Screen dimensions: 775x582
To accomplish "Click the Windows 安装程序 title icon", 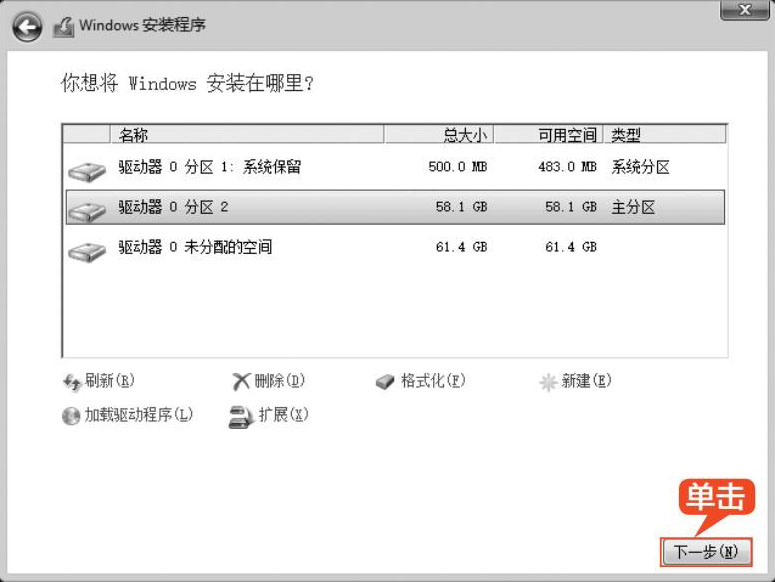I will pyautogui.click(x=63, y=27).
